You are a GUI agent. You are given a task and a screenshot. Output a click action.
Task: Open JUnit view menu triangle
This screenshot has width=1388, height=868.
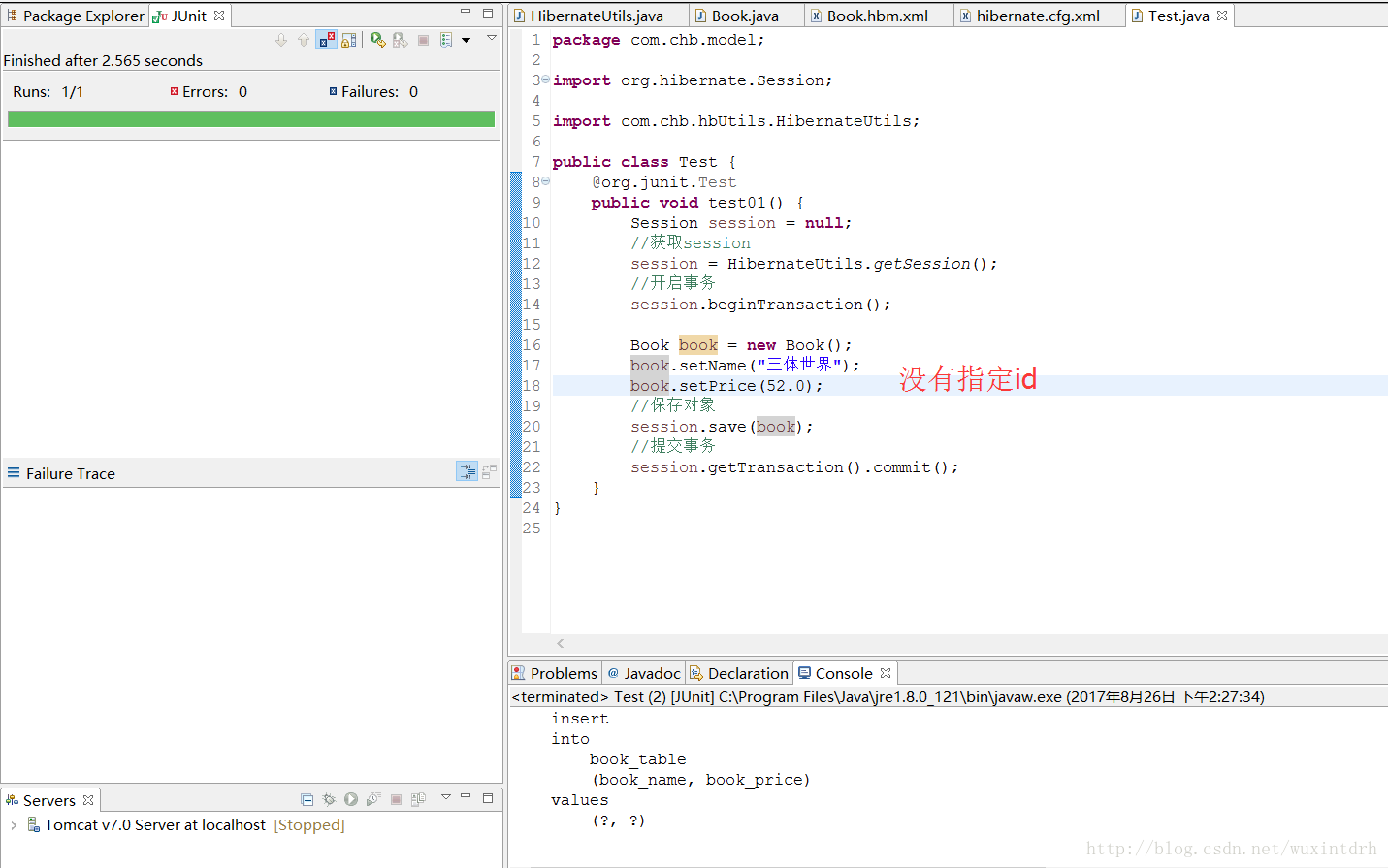tap(492, 38)
